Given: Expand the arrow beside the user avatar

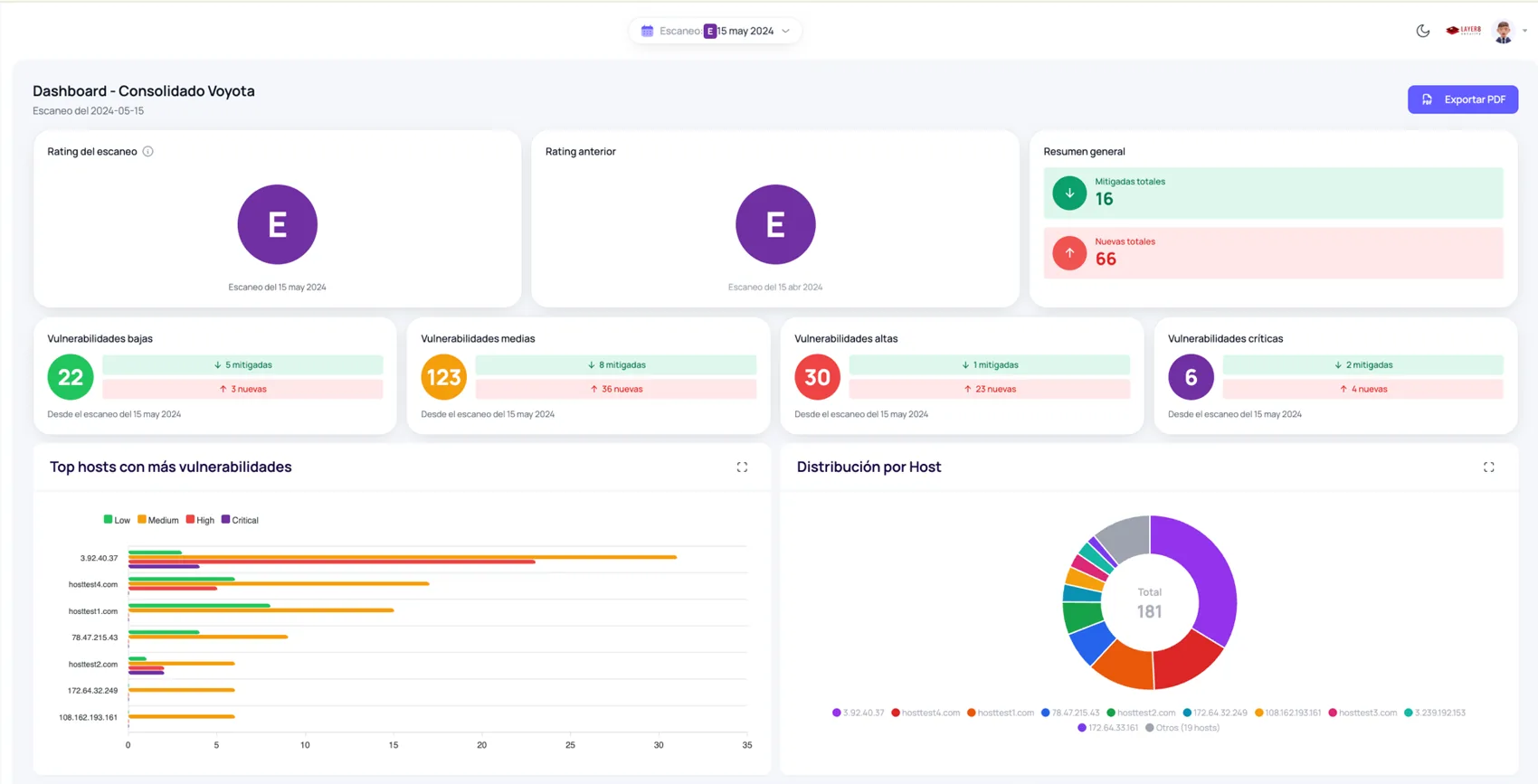Looking at the screenshot, I should click(x=1524, y=31).
